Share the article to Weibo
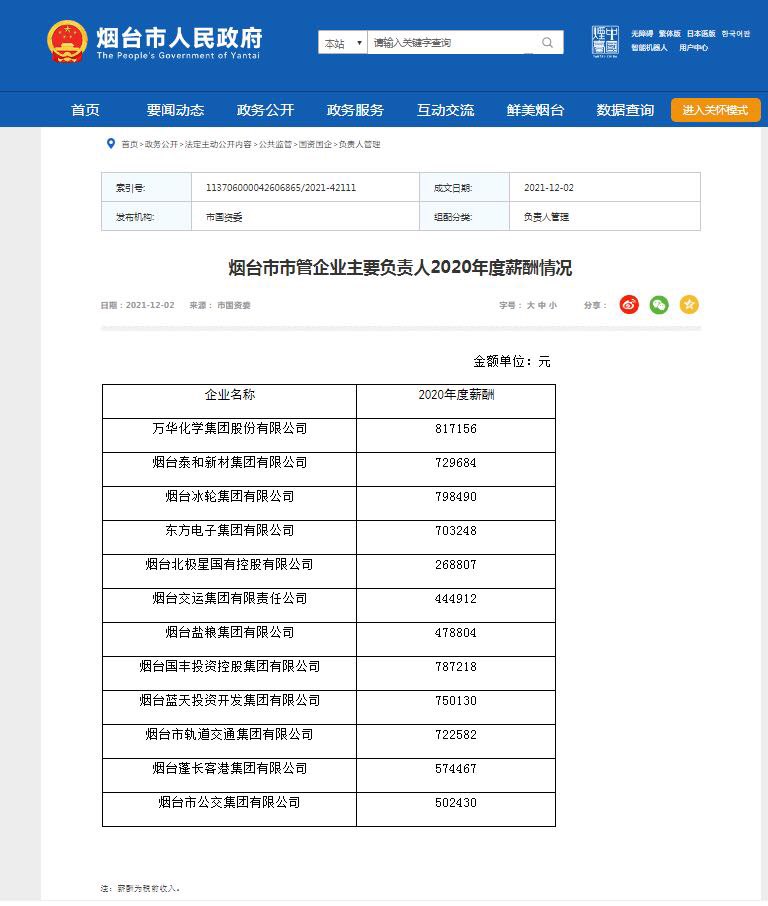This screenshot has height=906, width=768. pyautogui.click(x=629, y=305)
